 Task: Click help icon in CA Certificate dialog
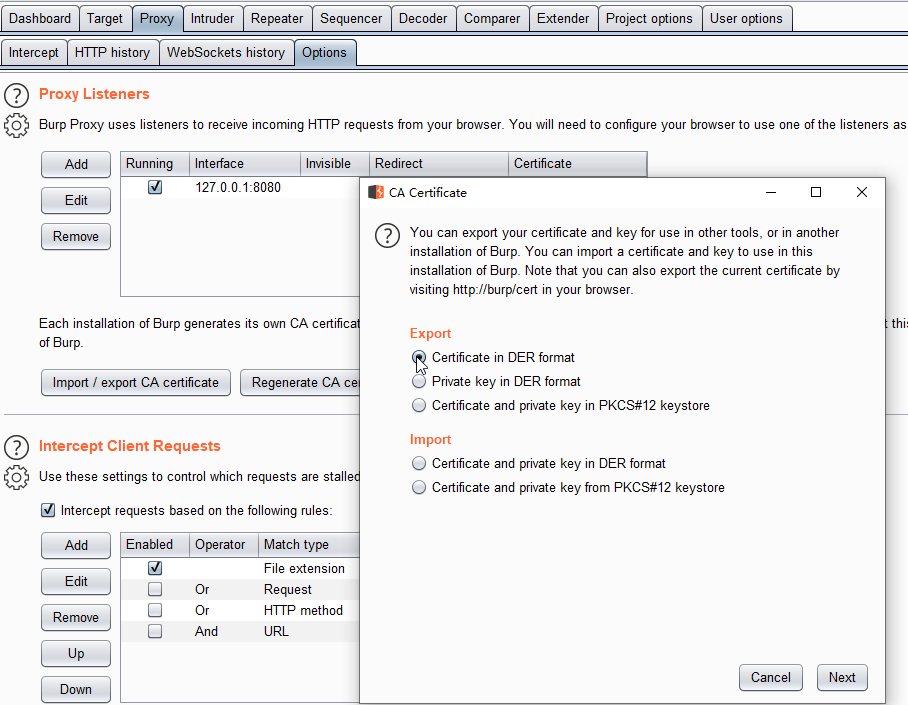[x=387, y=236]
